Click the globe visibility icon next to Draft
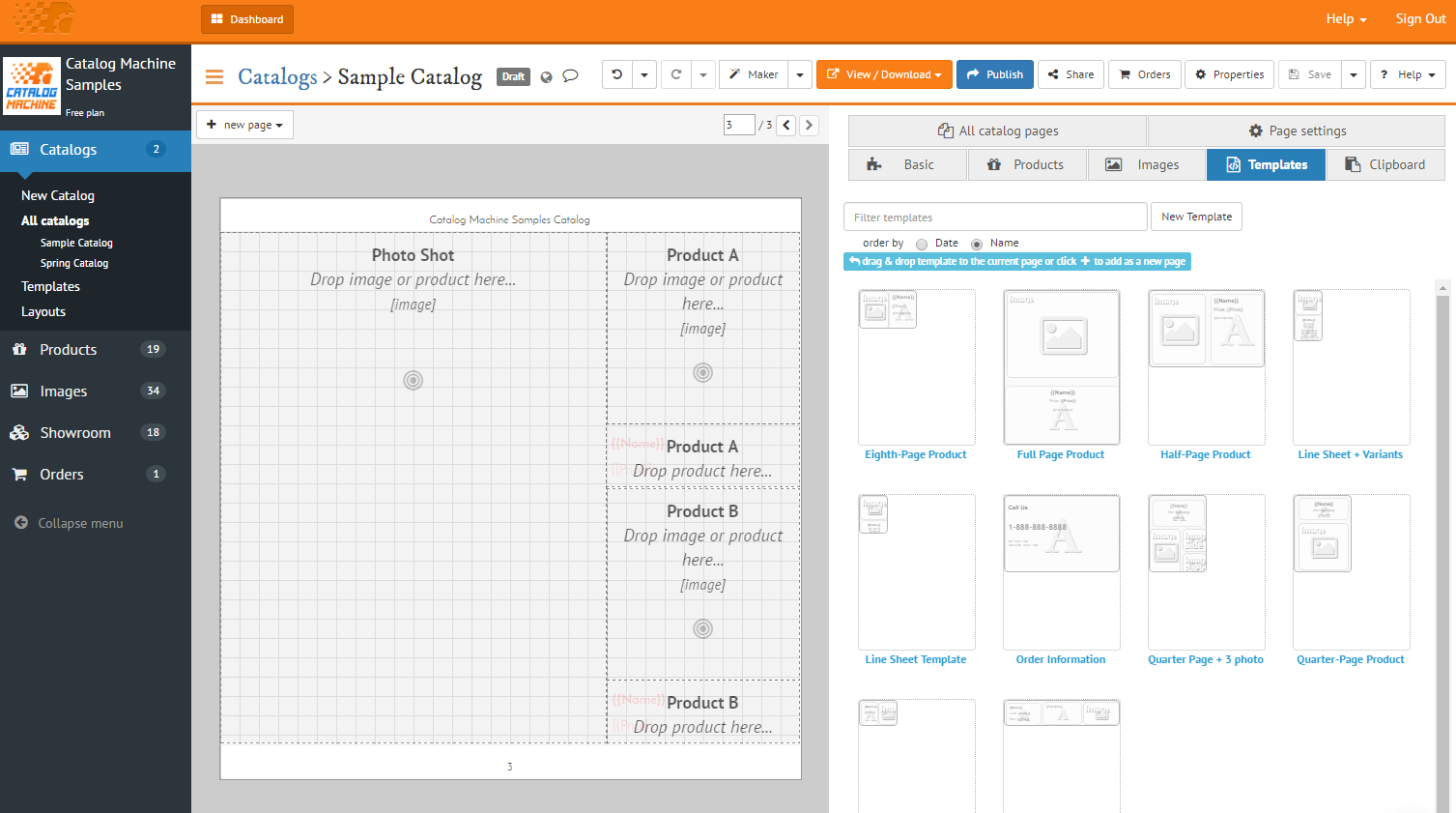The image size is (1456, 813). pos(546,76)
